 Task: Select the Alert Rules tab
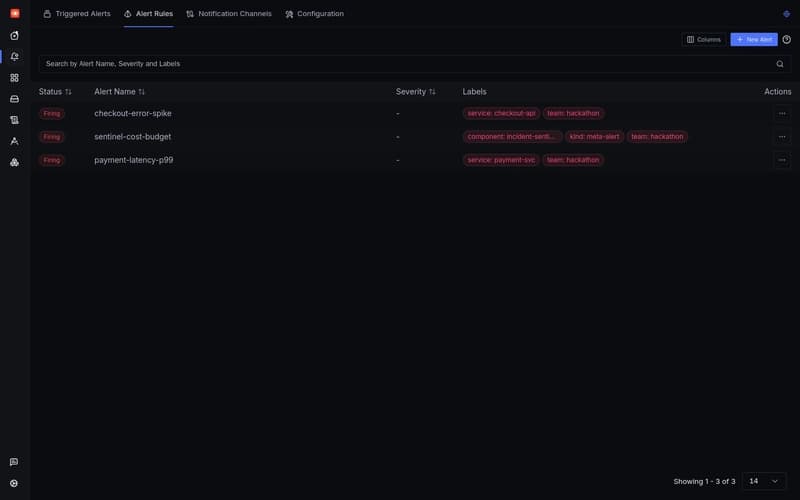pos(148,14)
